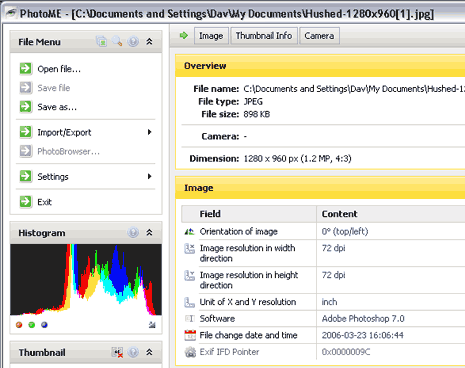Click the PhotoME app icon in title bar
The width and height of the screenshot is (465, 368).
point(11,13)
